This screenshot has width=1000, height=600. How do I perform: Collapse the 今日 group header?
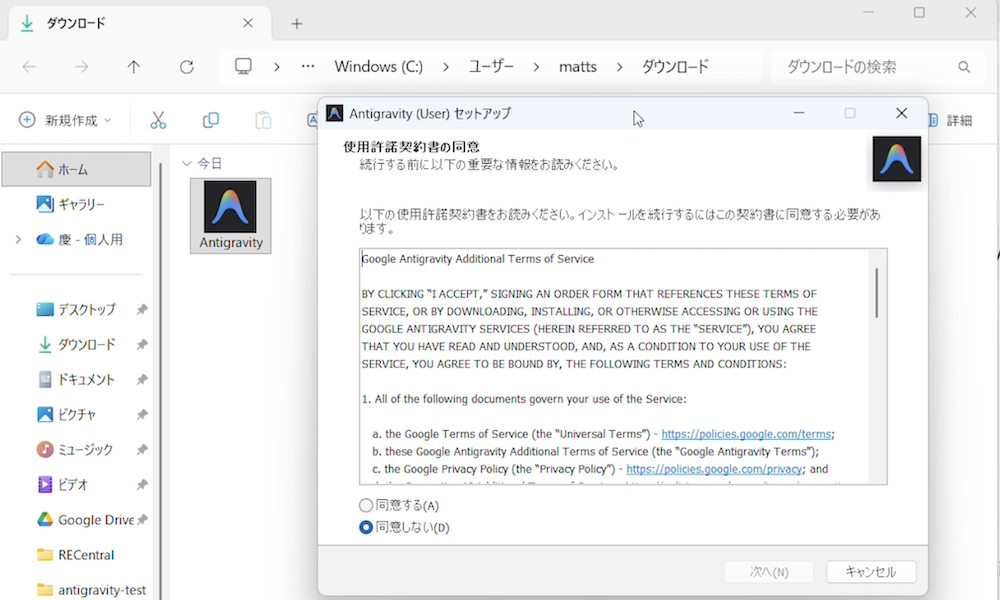(186, 163)
